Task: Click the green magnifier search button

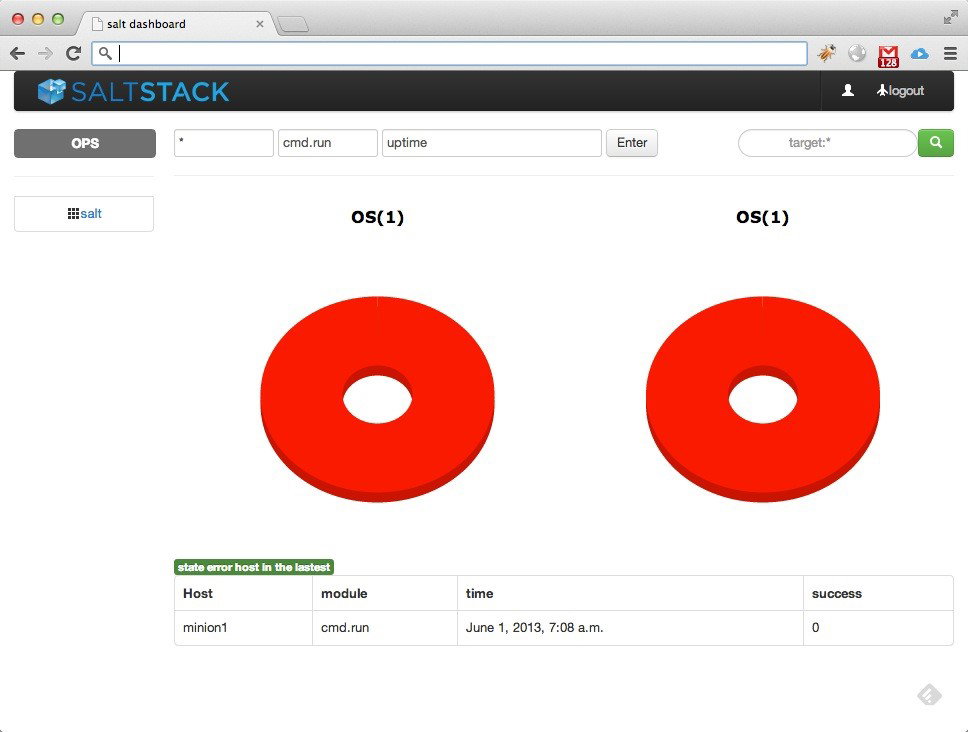Action: point(935,143)
